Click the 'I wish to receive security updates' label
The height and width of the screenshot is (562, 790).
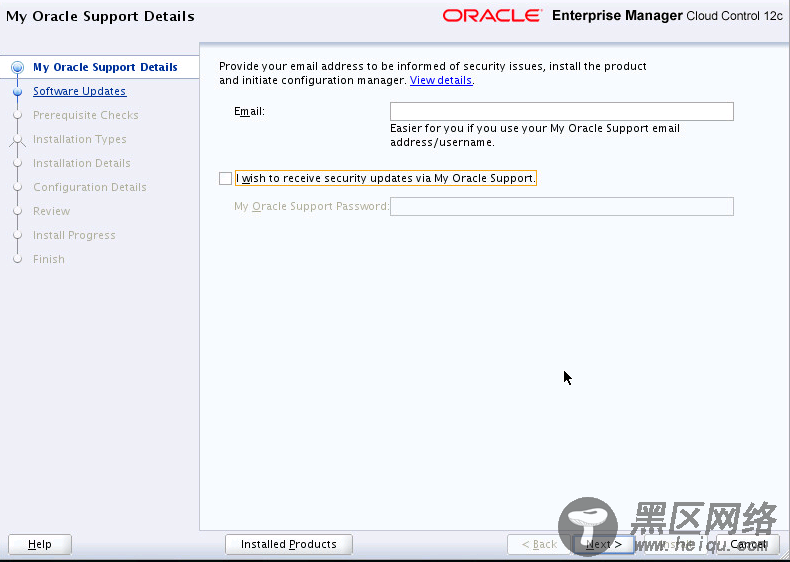(385, 178)
